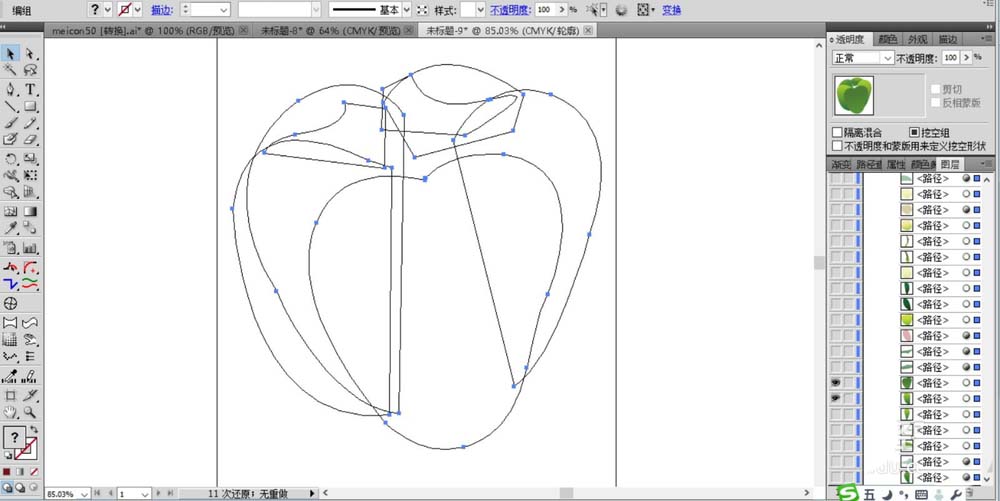Select the Pencil tool
Screen dimensions: 1000x501
pyautogui.click(x=30, y=123)
